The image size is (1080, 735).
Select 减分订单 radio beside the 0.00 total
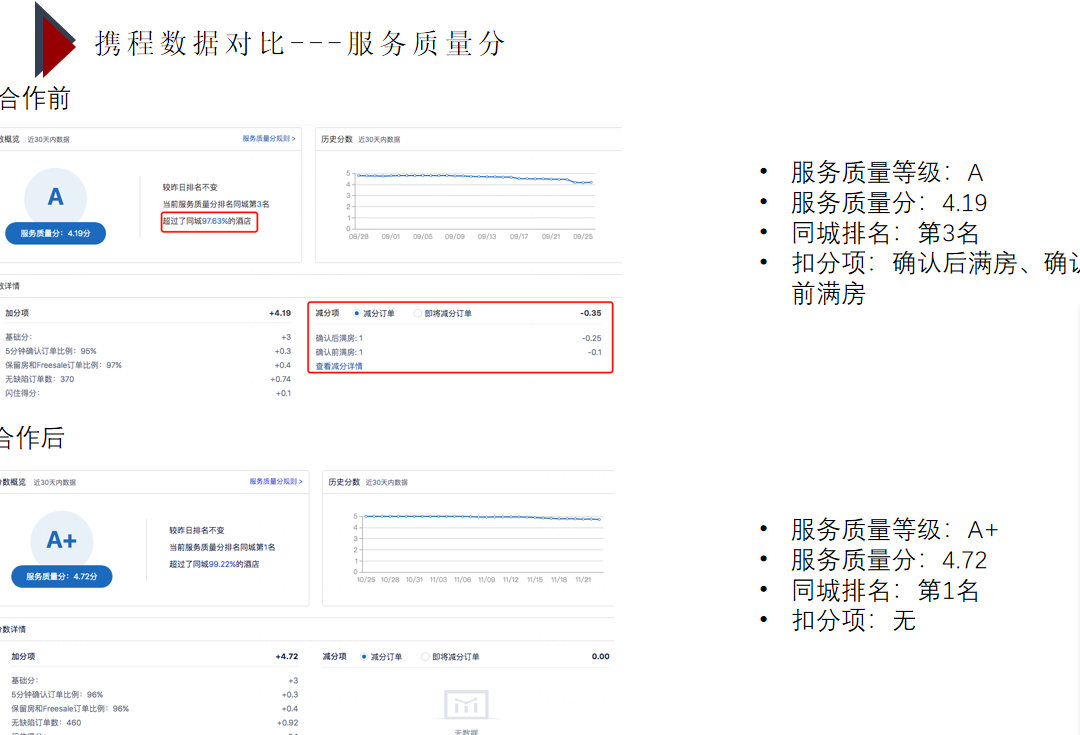[364, 656]
